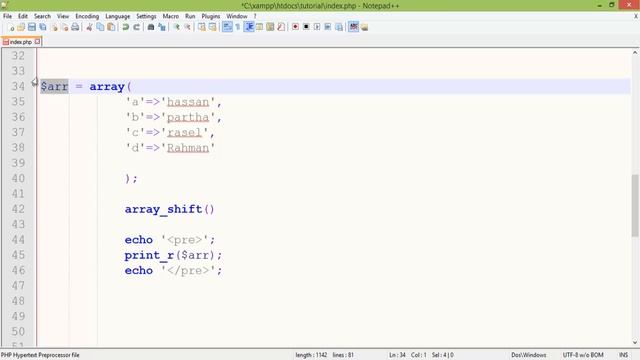Open the ? help menu

[255, 16]
